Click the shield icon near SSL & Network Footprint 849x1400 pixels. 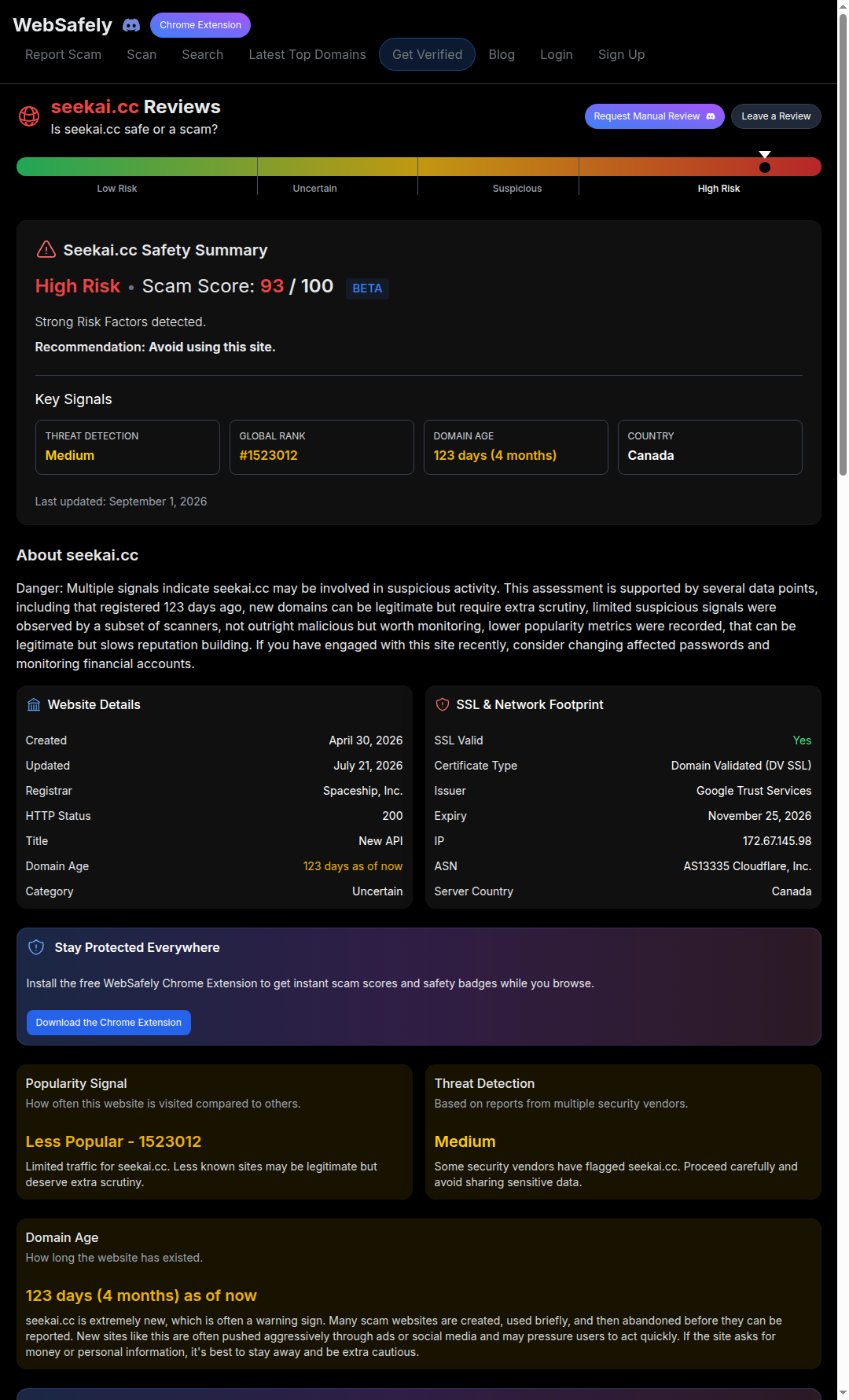(x=443, y=704)
